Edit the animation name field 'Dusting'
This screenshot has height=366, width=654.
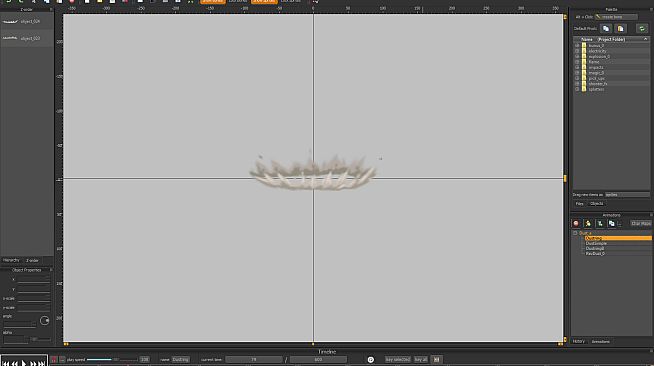pyautogui.click(x=181, y=359)
